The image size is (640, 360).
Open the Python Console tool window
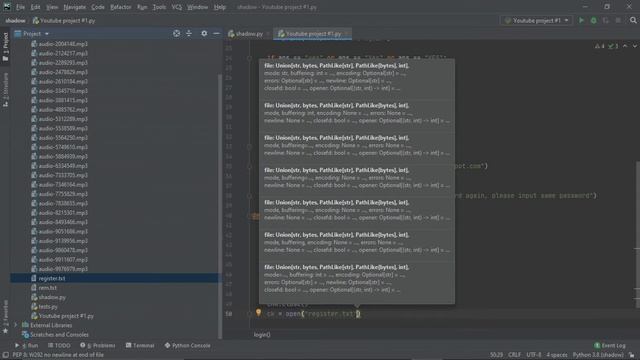[187, 345]
